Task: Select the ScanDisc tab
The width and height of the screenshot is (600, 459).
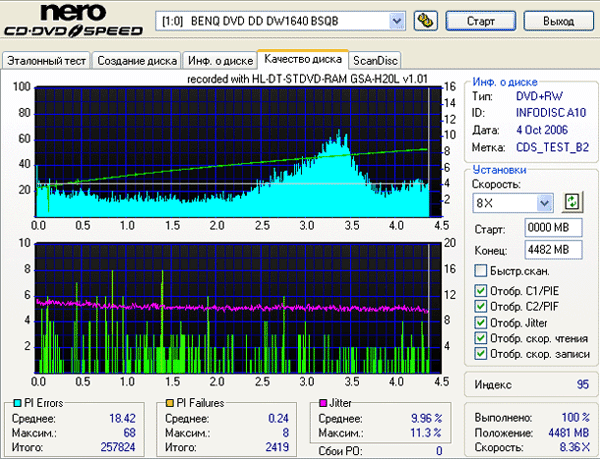Action: coord(375,61)
